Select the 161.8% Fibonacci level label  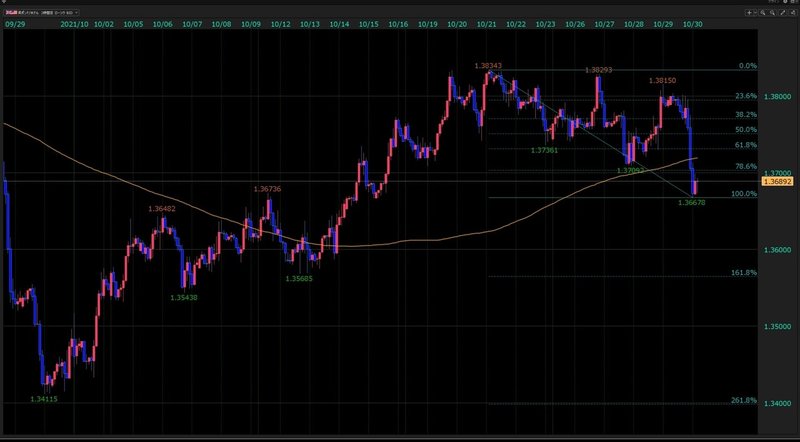pyautogui.click(x=744, y=273)
